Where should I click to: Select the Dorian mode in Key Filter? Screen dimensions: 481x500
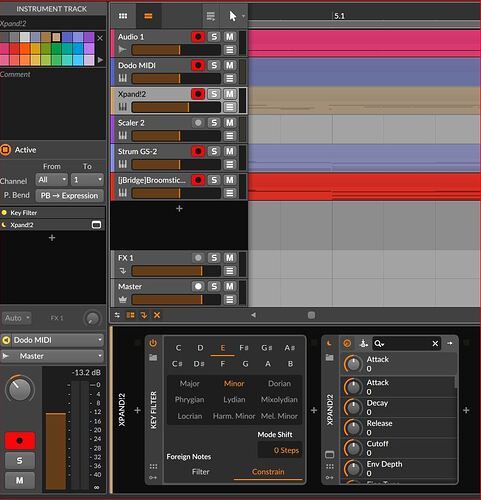279,384
